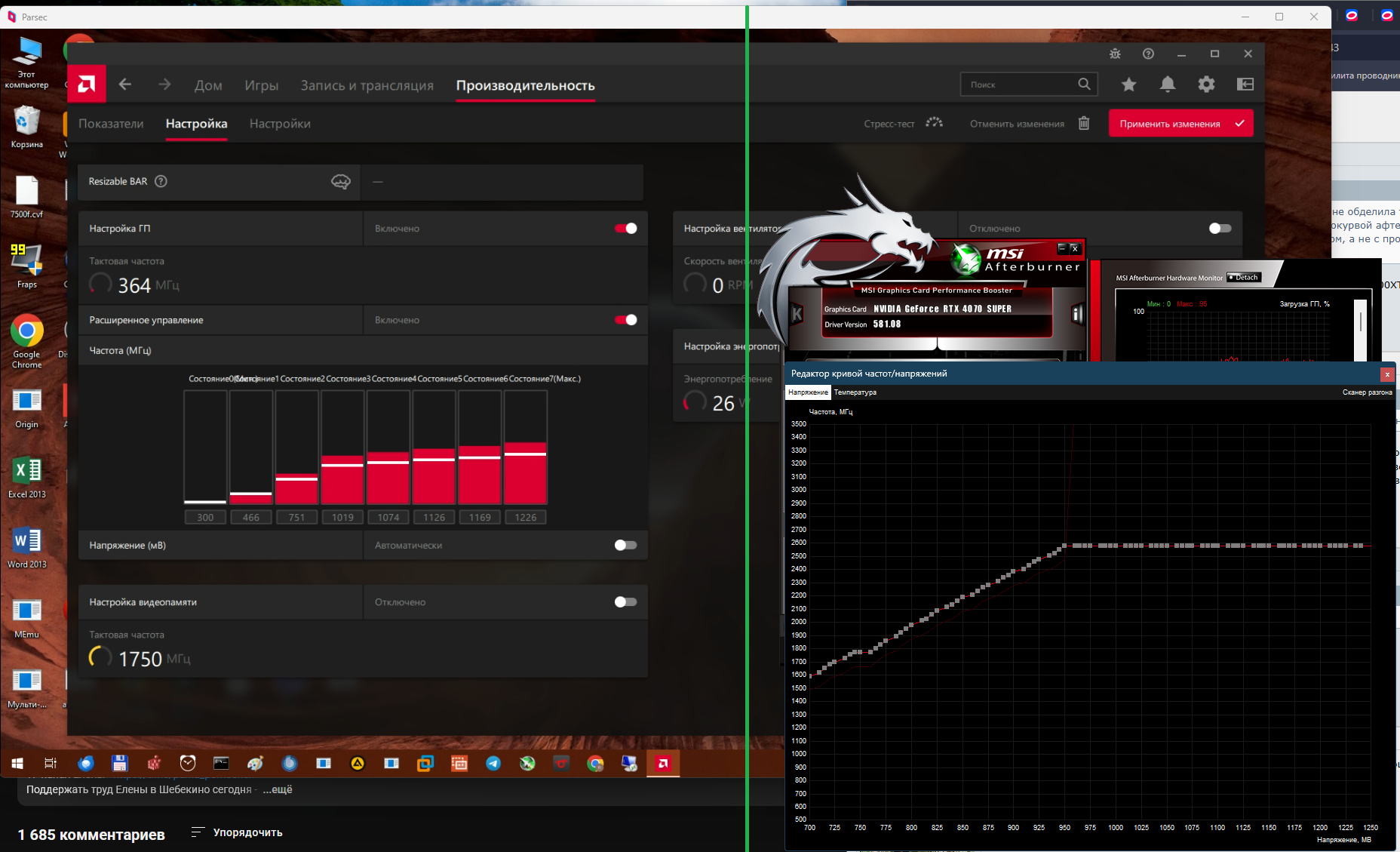1400x852 pixels.
Task: Click the 1019 frequency value field
Action: pyautogui.click(x=342, y=517)
